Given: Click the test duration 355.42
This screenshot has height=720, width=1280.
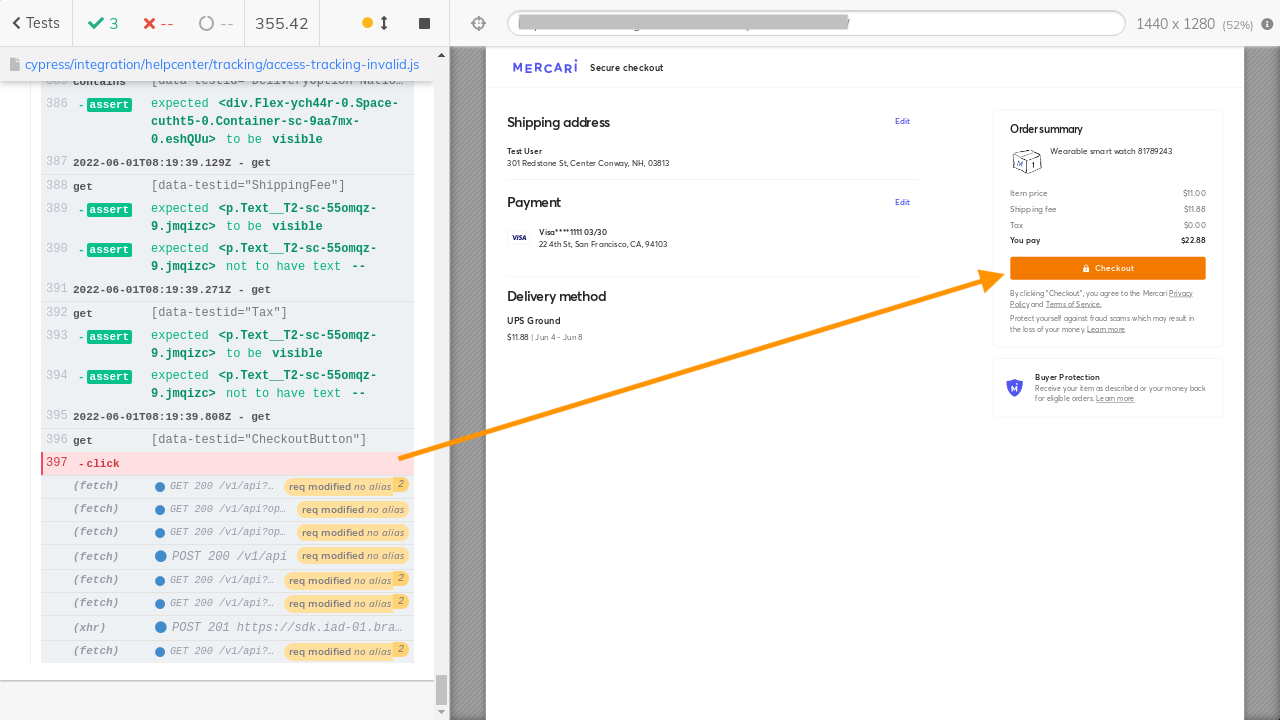Looking at the screenshot, I should [282, 23].
